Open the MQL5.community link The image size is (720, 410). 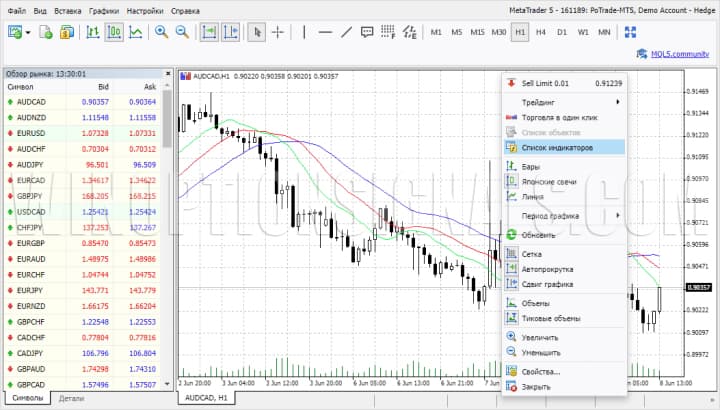pos(678,53)
